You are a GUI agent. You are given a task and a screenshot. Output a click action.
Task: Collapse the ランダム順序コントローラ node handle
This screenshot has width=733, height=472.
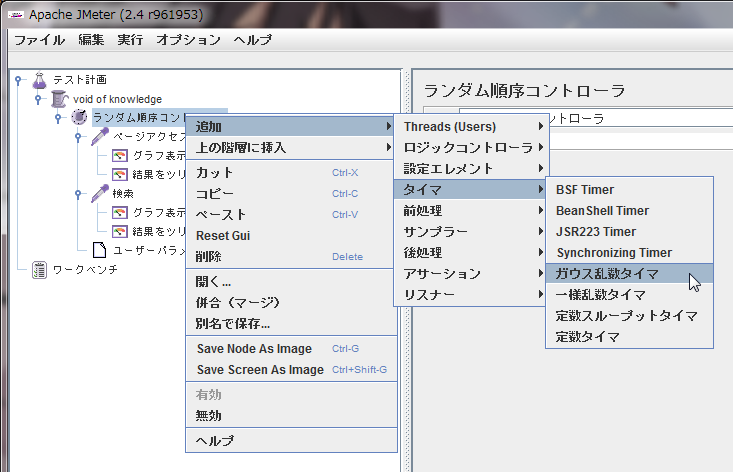tap(58, 117)
